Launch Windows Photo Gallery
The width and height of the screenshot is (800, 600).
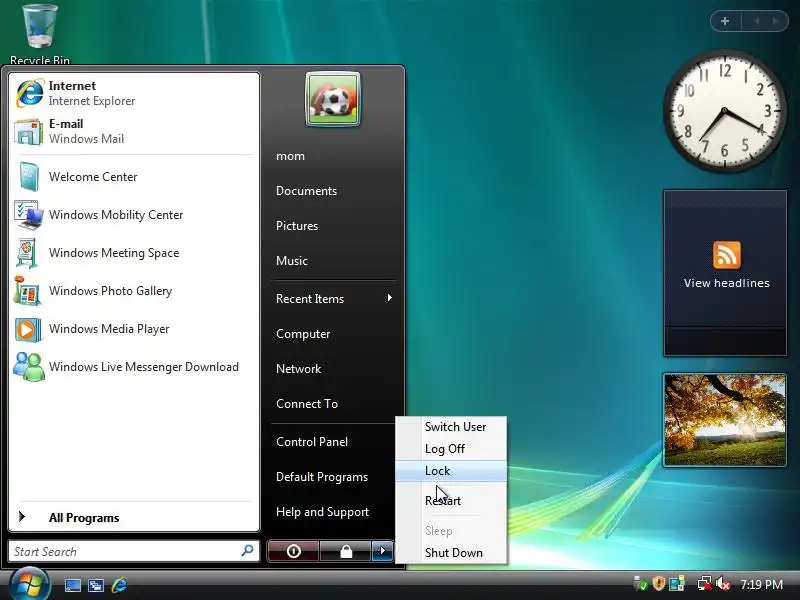134,291
